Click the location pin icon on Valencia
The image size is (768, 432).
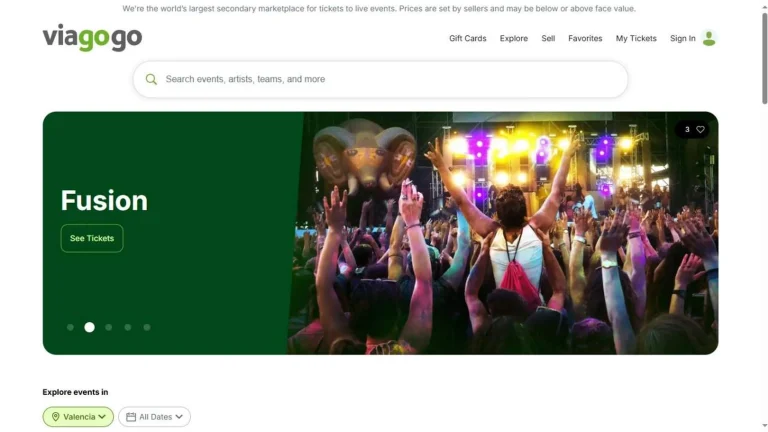click(55, 417)
